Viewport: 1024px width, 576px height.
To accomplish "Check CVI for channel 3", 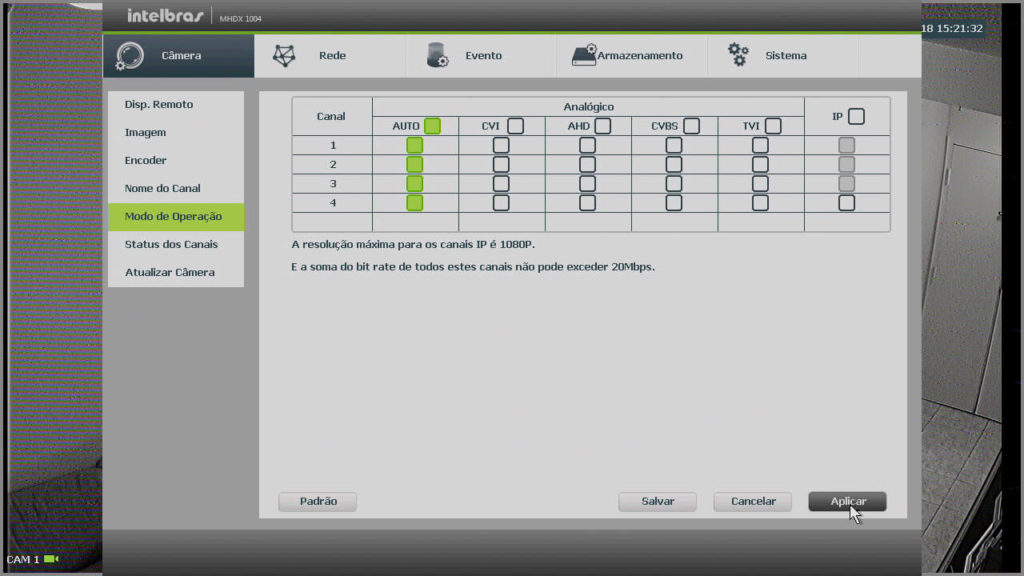I will coord(501,184).
